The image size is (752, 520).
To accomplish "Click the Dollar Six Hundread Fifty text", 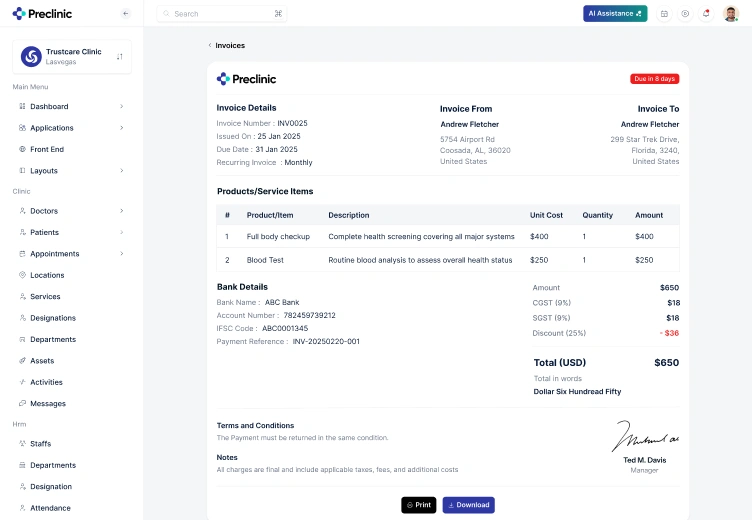I will pyautogui.click(x=577, y=391).
